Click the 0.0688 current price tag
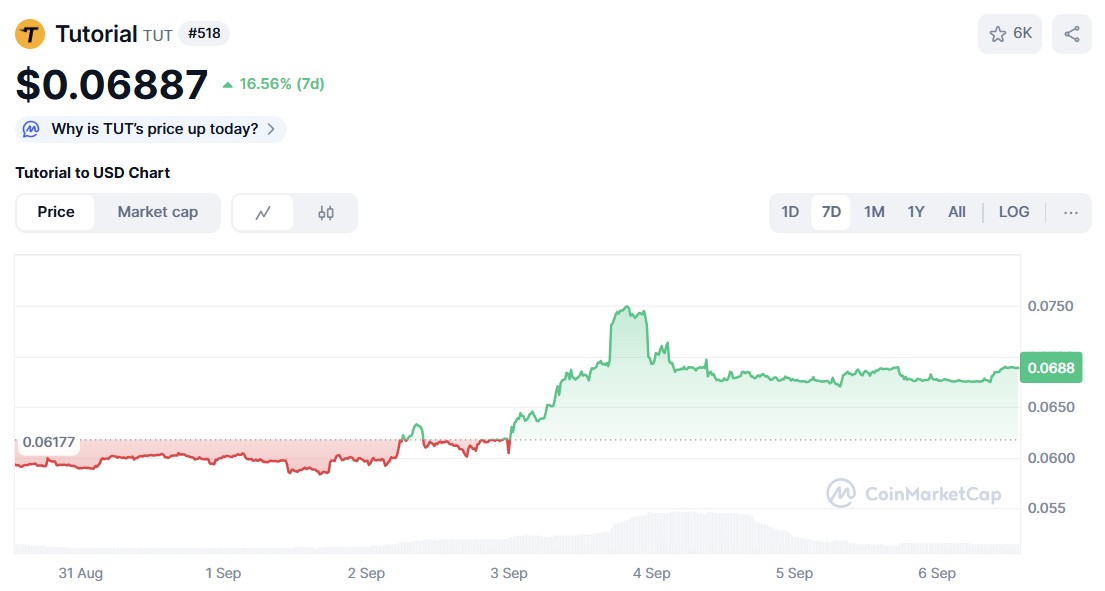1105x591 pixels. pos(1051,368)
